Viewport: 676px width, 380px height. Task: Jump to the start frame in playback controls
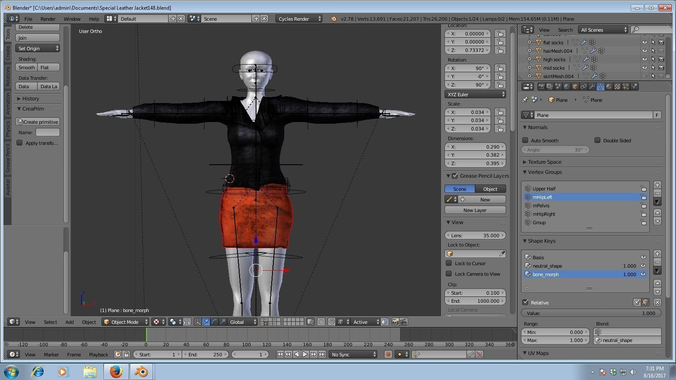[280, 354]
